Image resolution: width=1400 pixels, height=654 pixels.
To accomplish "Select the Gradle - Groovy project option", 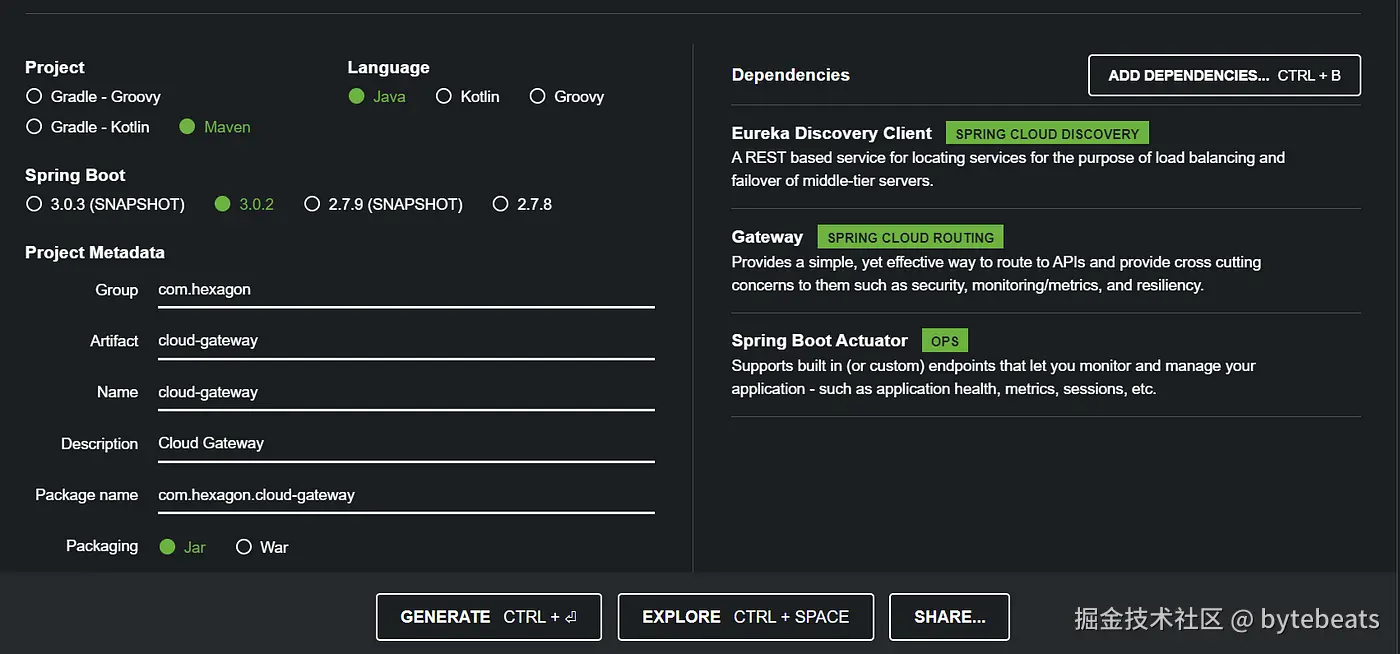I will [34, 97].
